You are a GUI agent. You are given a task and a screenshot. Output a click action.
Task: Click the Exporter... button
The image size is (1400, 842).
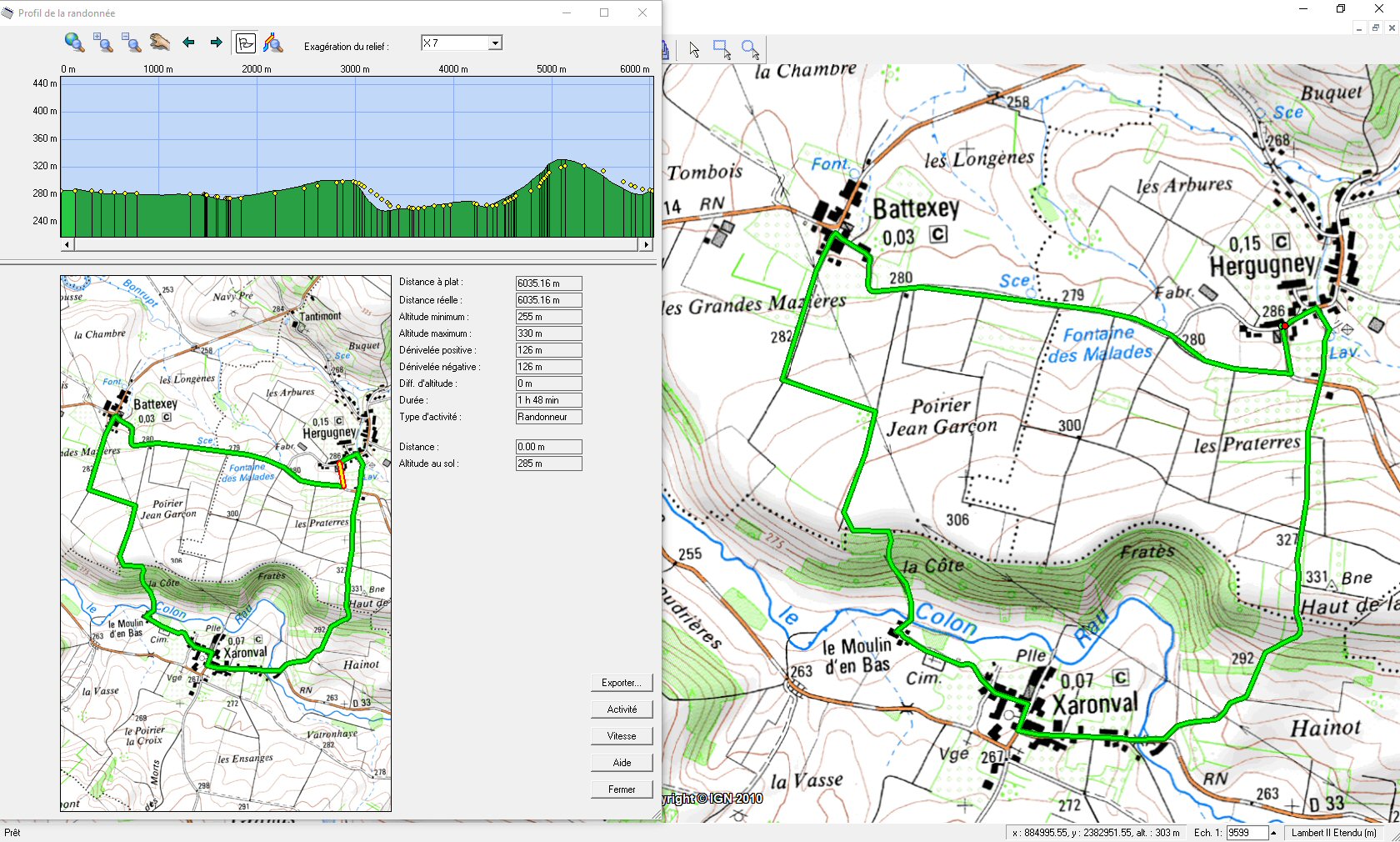tap(622, 683)
